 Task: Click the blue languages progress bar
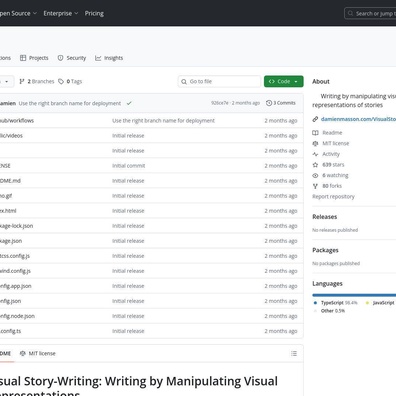[354, 295]
